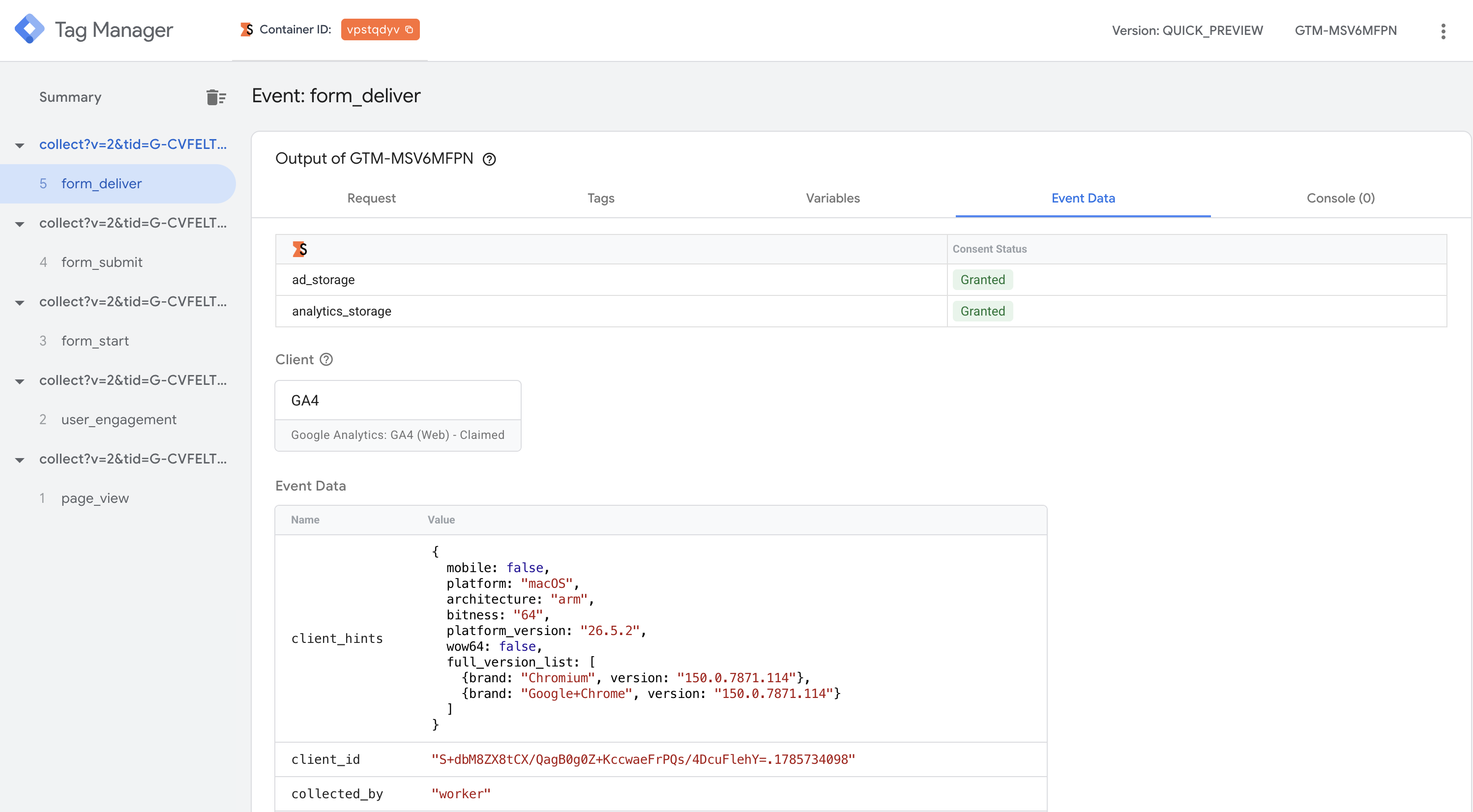The width and height of the screenshot is (1473, 812).
Task: Click the Tag Manager title text
Action: [x=114, y=29]
